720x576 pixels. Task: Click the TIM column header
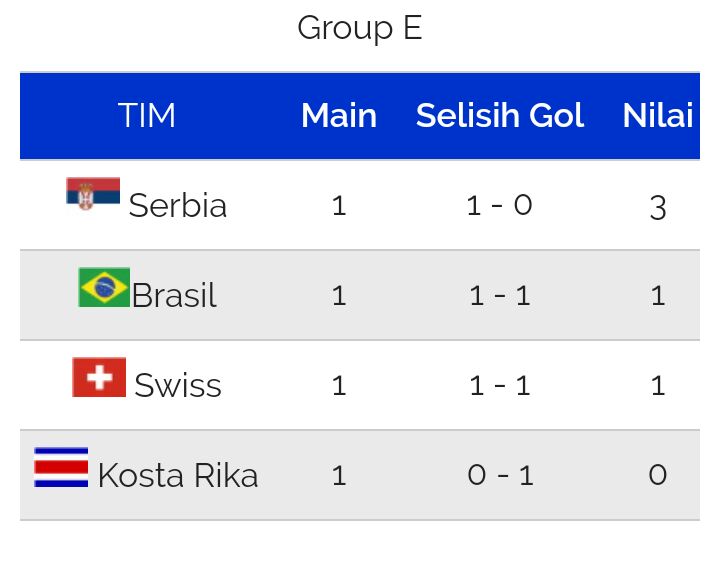[x=147, y=115]
